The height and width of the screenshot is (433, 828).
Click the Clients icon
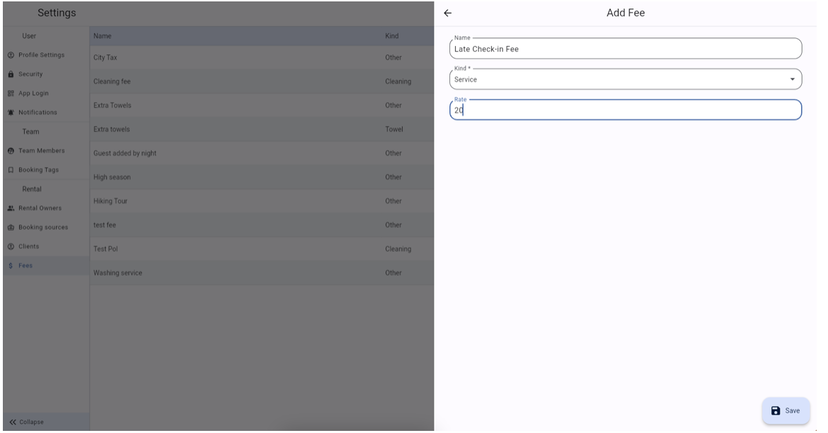(11, 247)
